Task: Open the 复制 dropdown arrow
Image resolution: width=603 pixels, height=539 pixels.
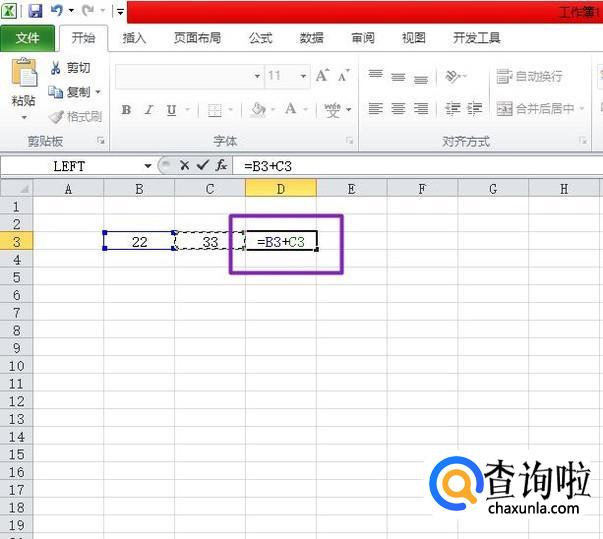Action: point(98,92)
